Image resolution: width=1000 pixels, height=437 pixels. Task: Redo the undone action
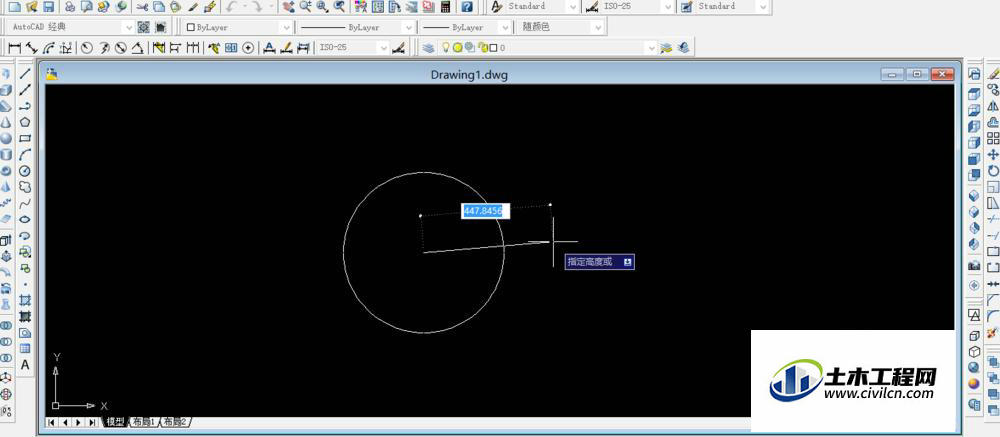pos(258,7)
